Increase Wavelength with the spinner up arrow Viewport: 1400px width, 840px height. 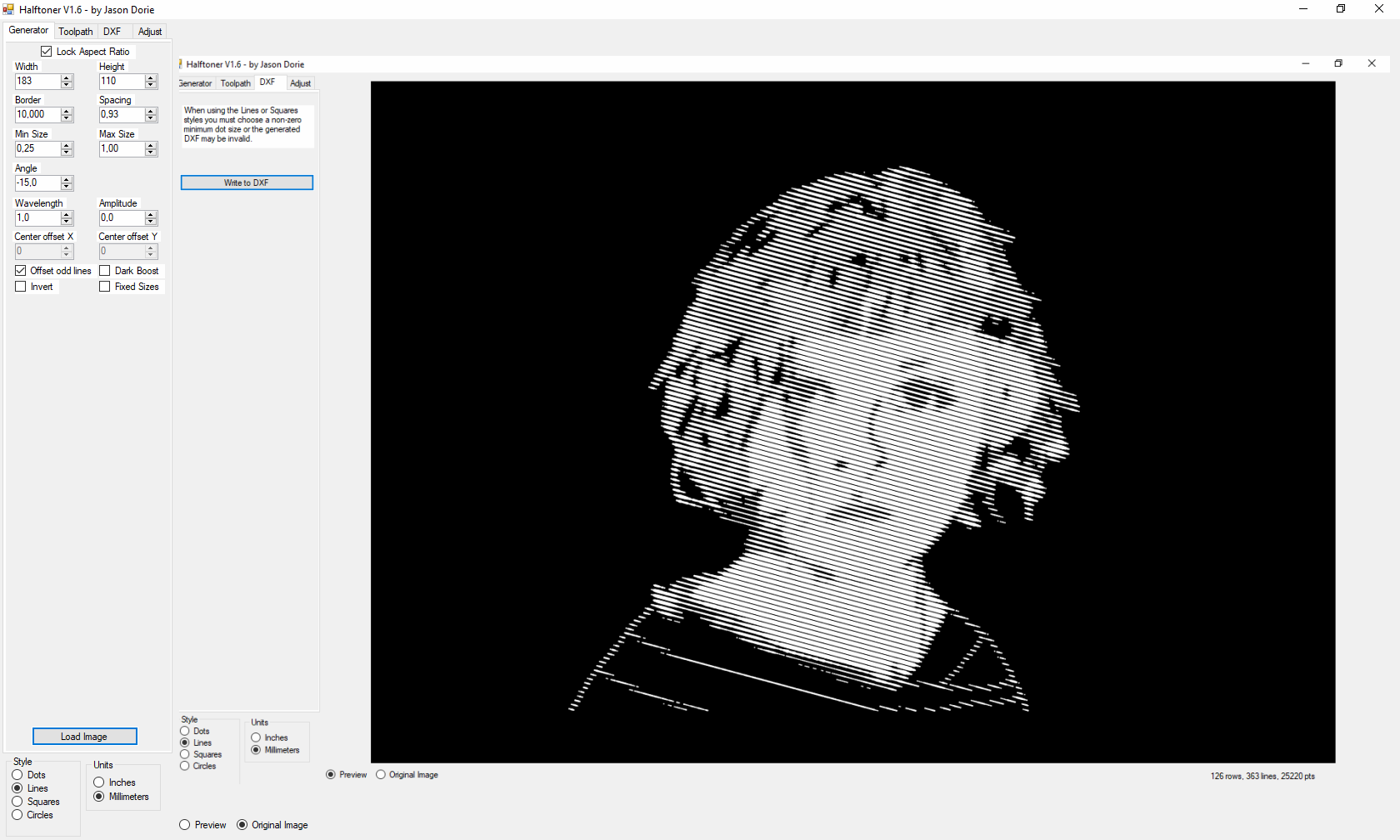(67, 214)
